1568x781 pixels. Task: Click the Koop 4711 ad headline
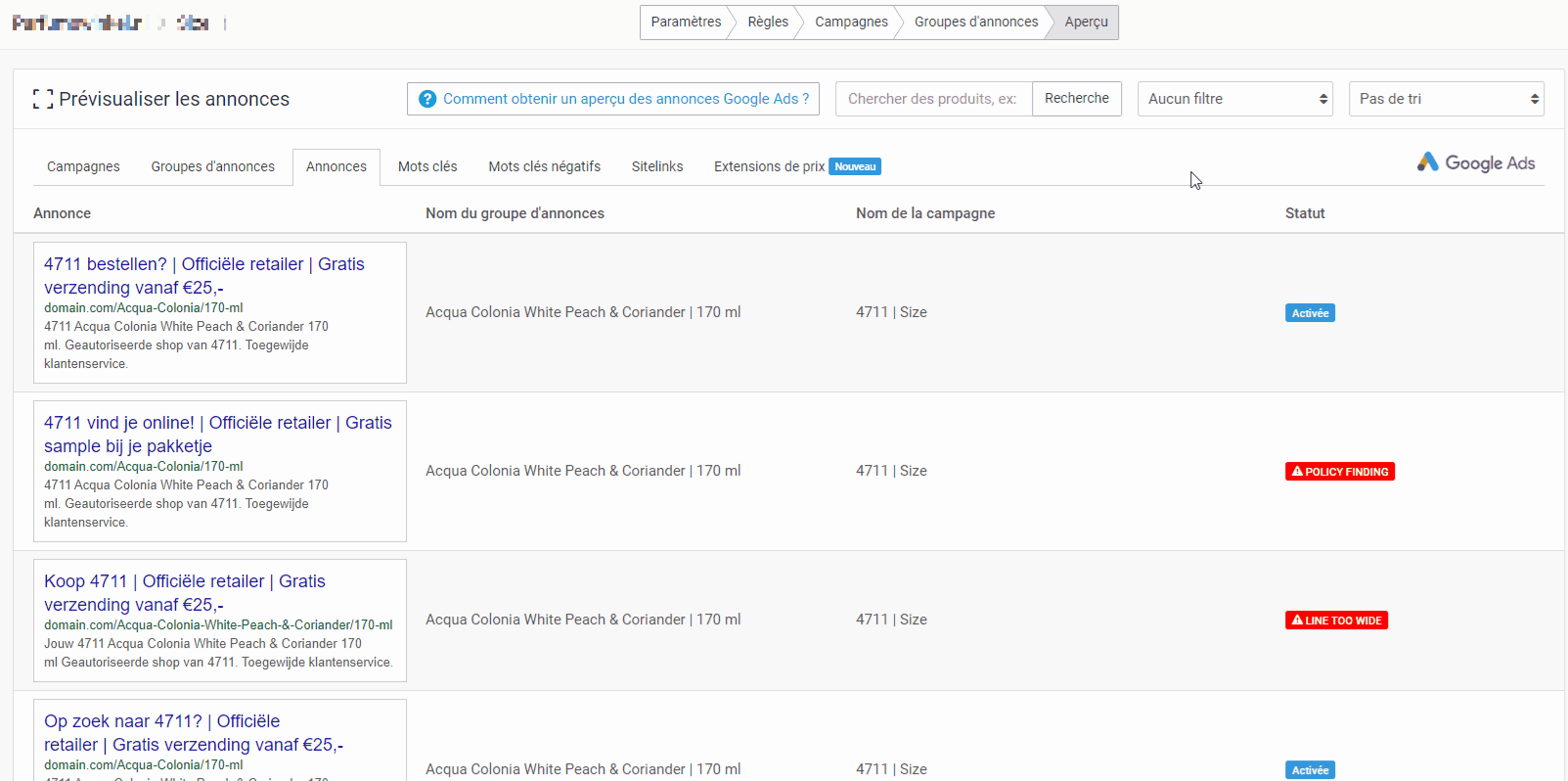(x=185, y=593)
